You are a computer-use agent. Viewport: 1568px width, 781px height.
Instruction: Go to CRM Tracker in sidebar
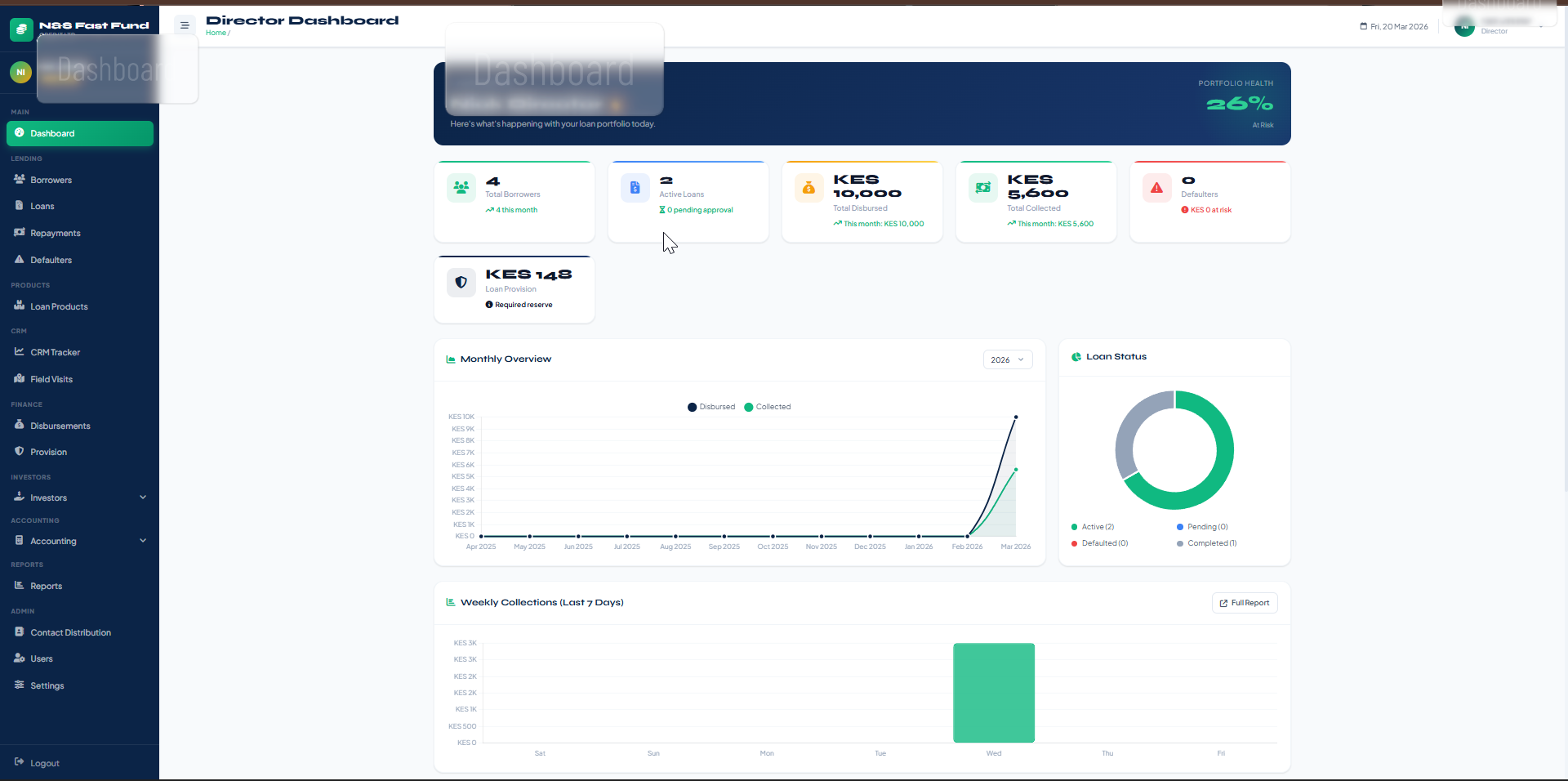55,352
